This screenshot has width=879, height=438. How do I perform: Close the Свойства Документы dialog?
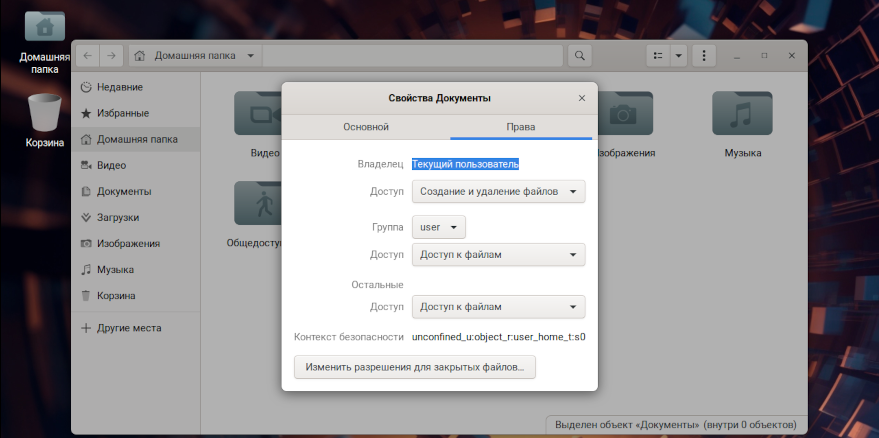click(582, 98)
